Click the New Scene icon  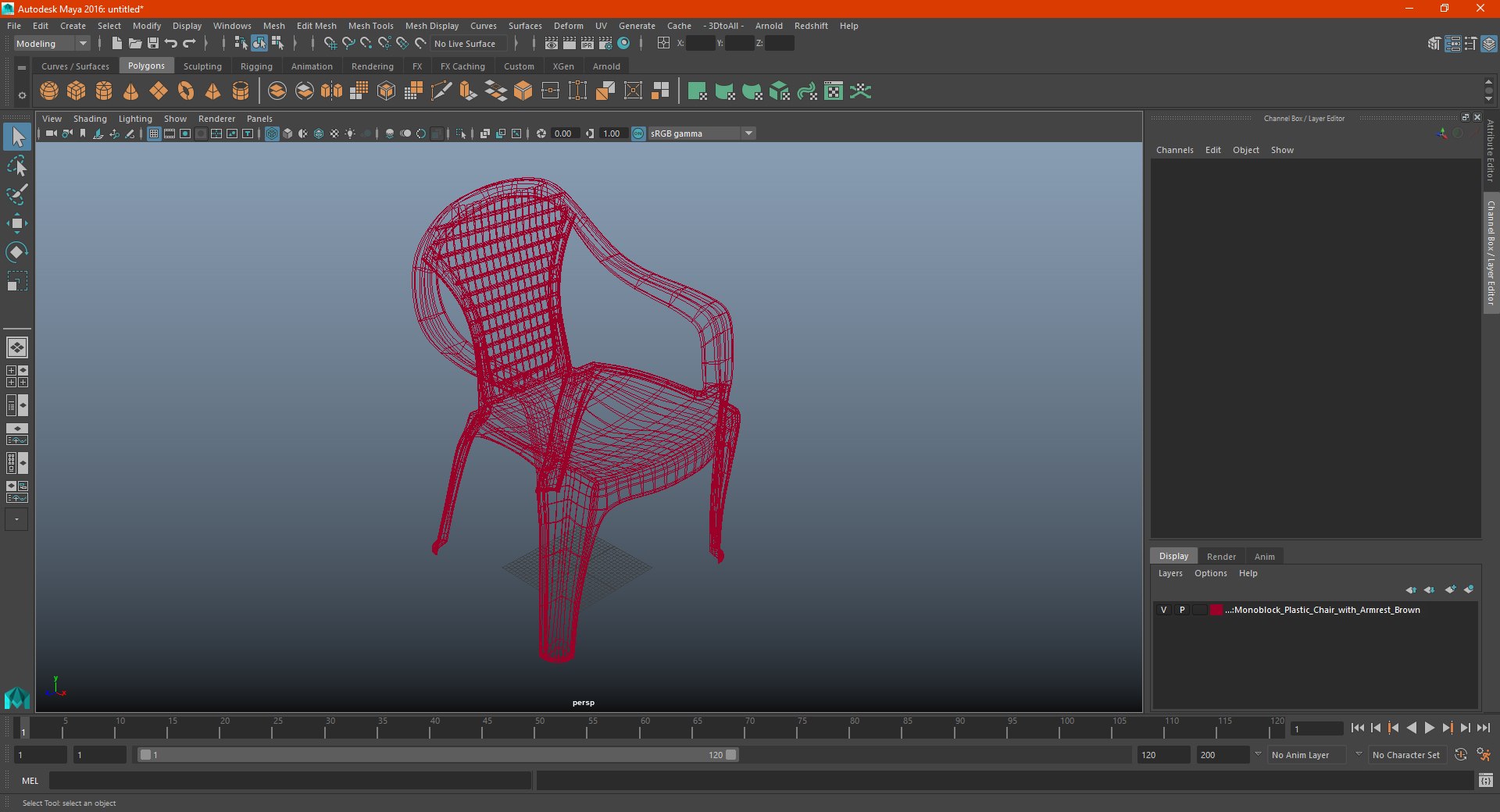117,44
